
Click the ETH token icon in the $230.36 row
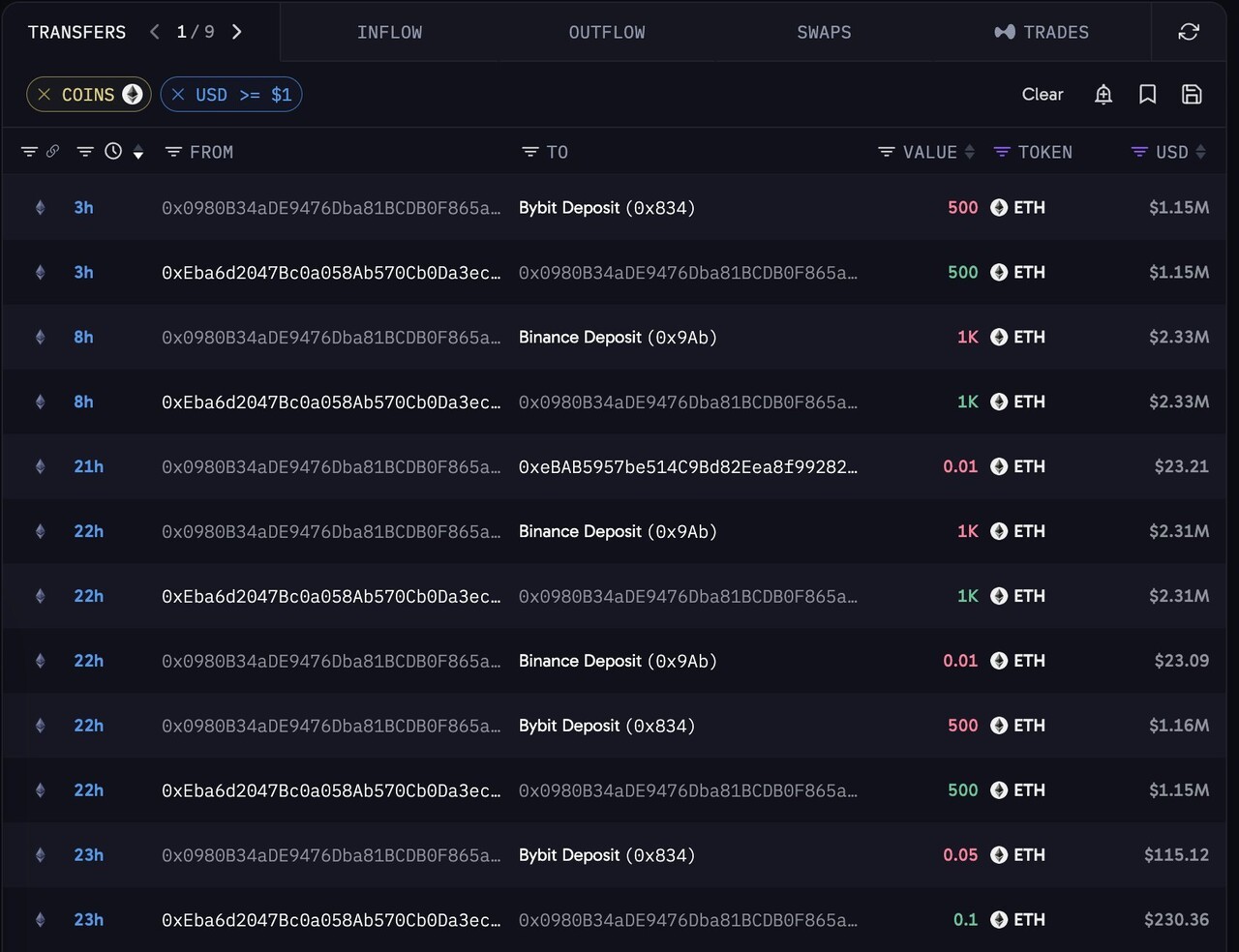999,920
